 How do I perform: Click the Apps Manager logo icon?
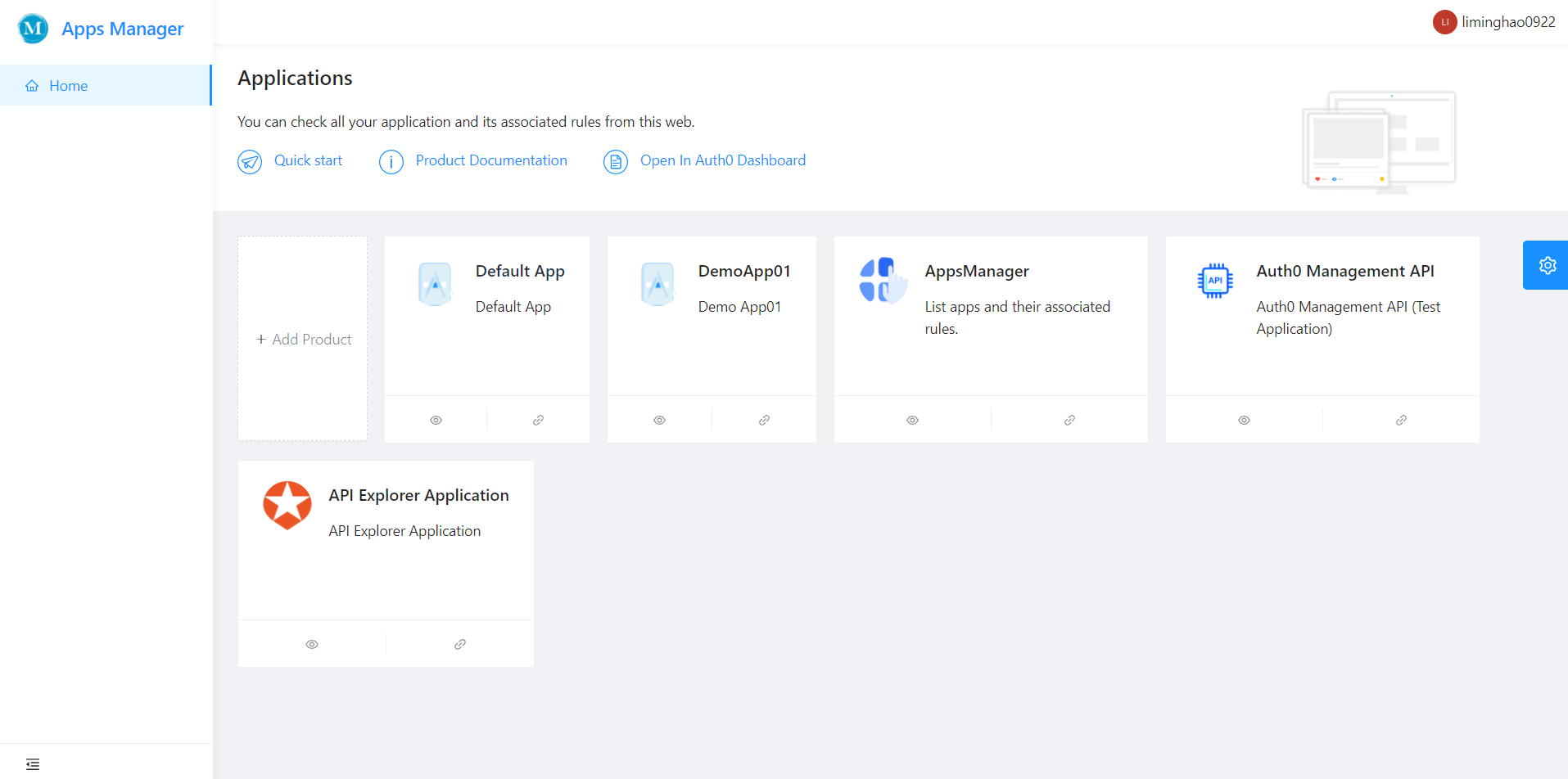click(x=33, y=29)
